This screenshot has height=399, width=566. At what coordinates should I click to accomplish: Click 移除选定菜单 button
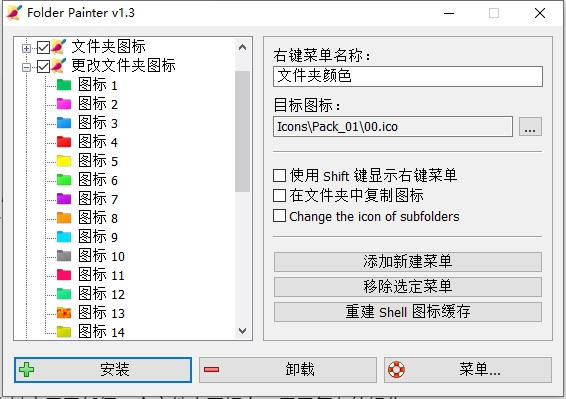pyautogui.click(x=408, y=287)
